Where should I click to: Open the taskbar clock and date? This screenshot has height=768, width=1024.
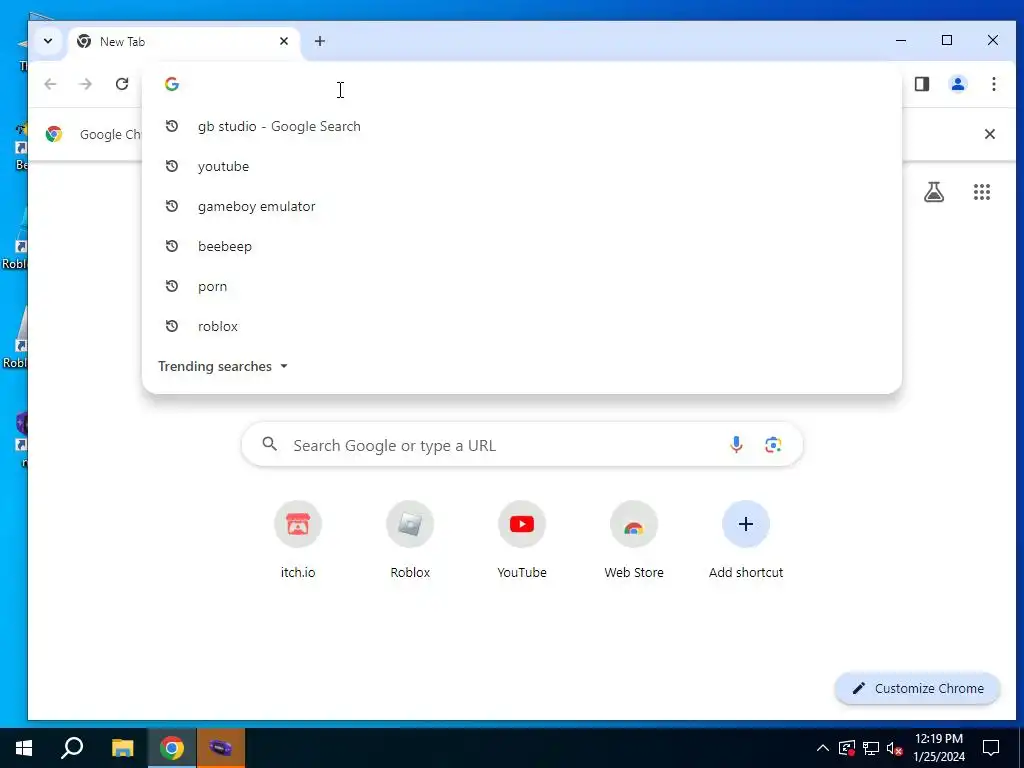click(938, 748)
